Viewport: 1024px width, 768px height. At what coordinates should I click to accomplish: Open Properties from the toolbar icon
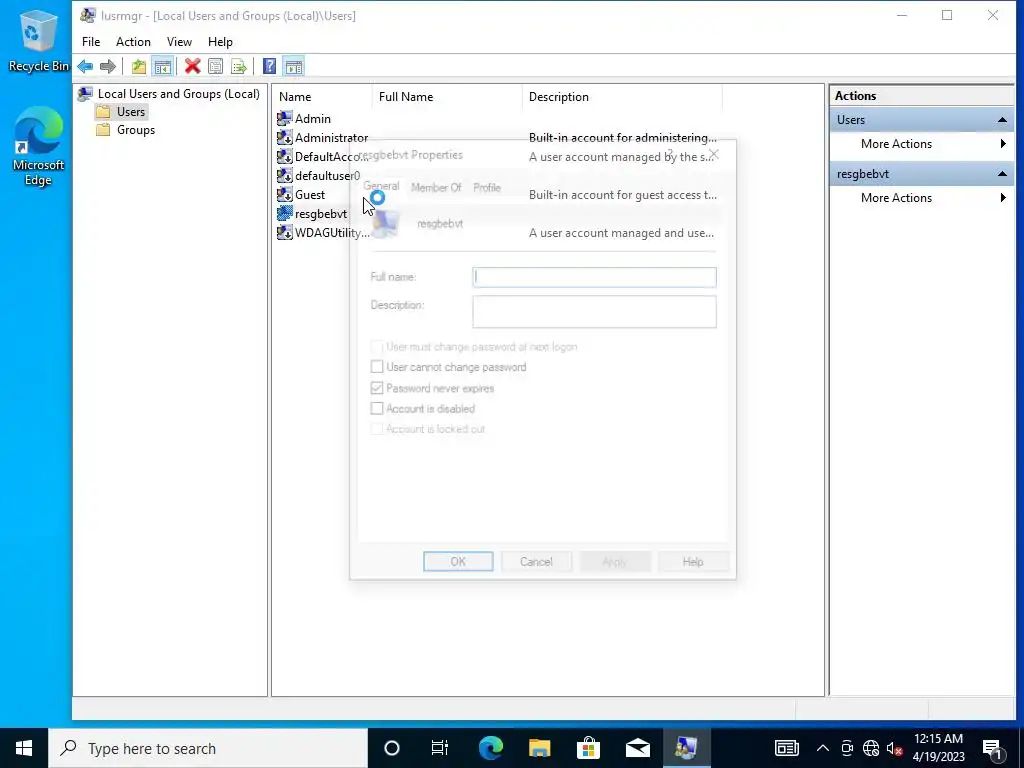pos(215,66)
